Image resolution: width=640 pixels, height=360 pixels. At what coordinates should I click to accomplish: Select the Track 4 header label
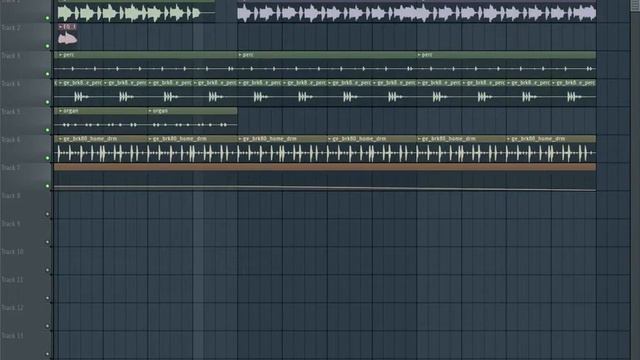(x=11, y=84)
